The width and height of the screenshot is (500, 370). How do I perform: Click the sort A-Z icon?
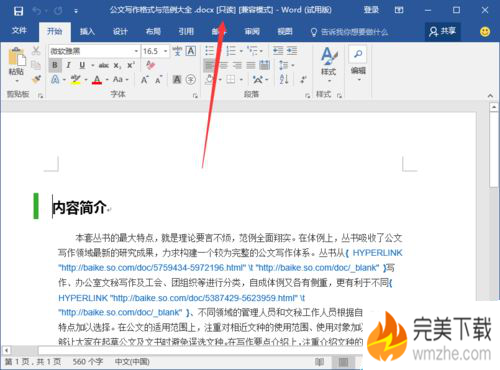coord(284,79)
